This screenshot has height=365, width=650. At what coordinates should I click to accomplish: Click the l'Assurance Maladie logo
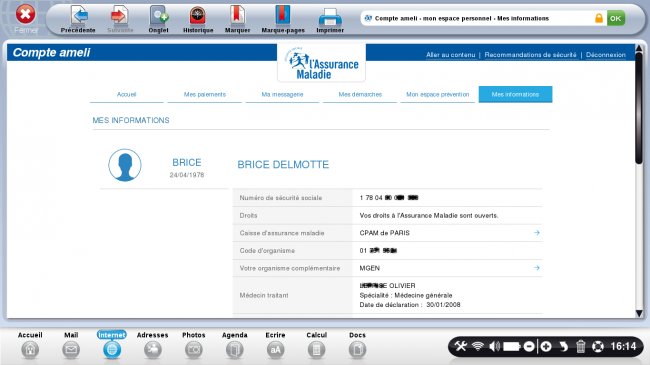[x=321, y=63]
